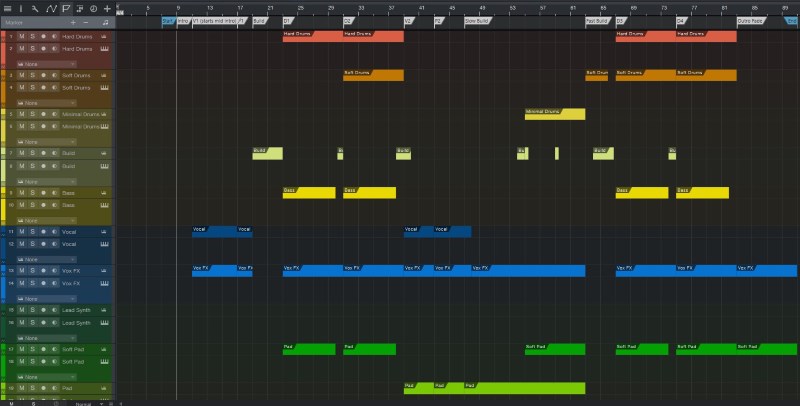Click track 9 Bass color strip
This screenshot has width=800, height=406.
point(3,193)
